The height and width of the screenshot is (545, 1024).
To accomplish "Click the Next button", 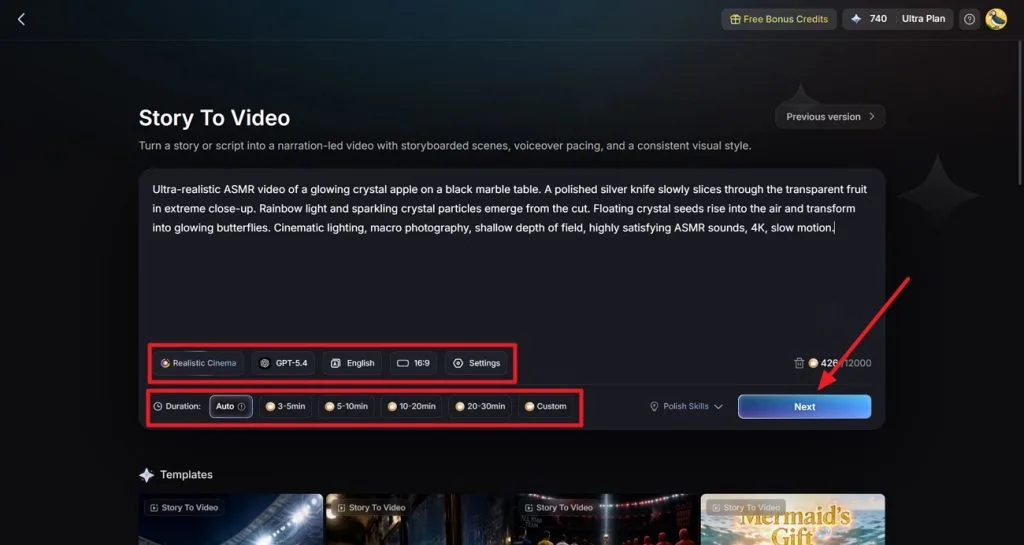I will [x=805, y=406].
